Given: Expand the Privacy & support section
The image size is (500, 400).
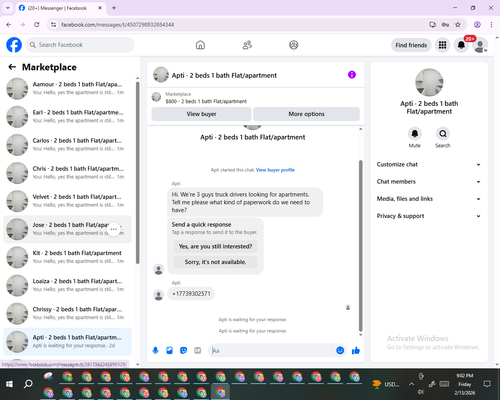Looking at the screenshot, I should point(429,216).
